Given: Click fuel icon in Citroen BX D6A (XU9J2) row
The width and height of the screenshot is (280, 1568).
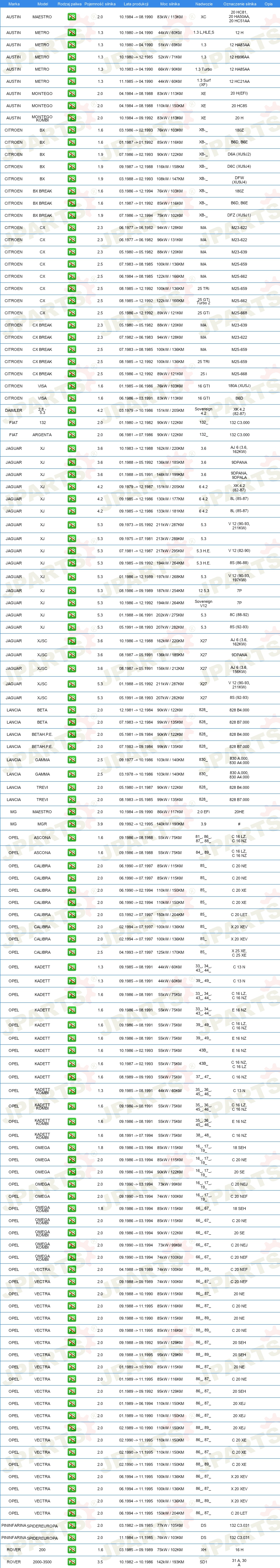Looking at the screenshot, I should tap(72, 154).
